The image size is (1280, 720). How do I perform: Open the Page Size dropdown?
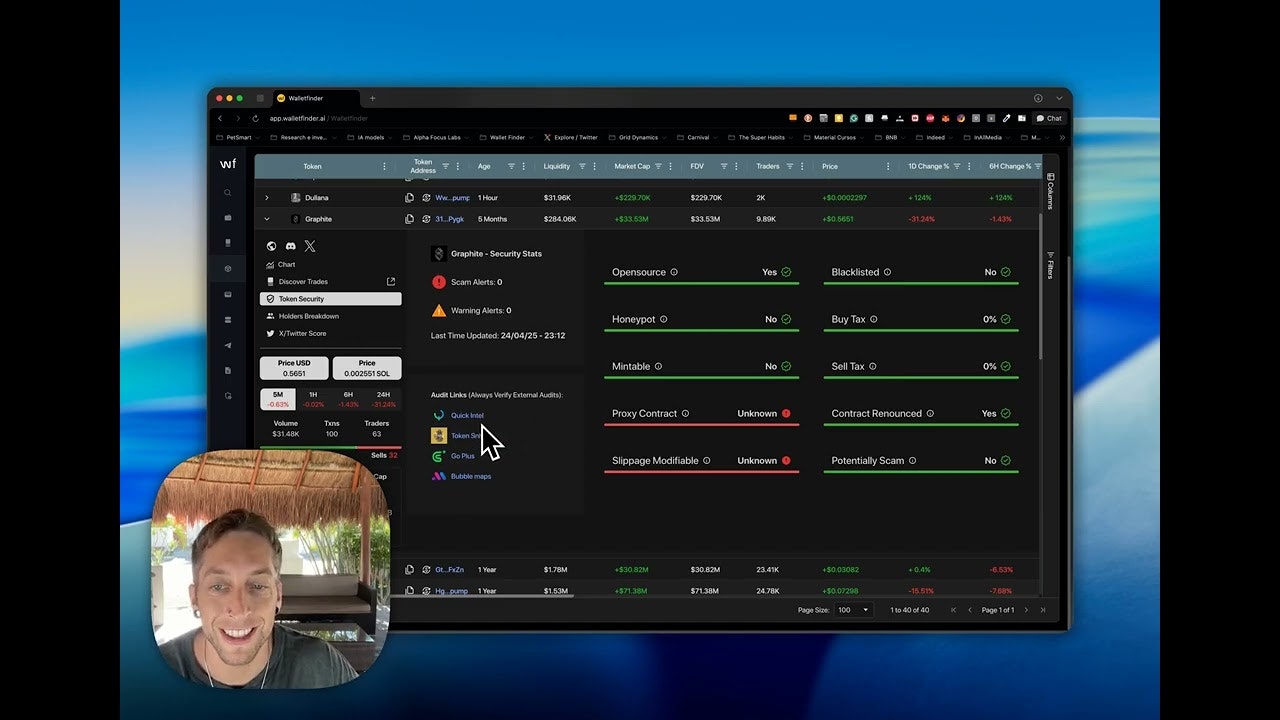click(852, 609)
